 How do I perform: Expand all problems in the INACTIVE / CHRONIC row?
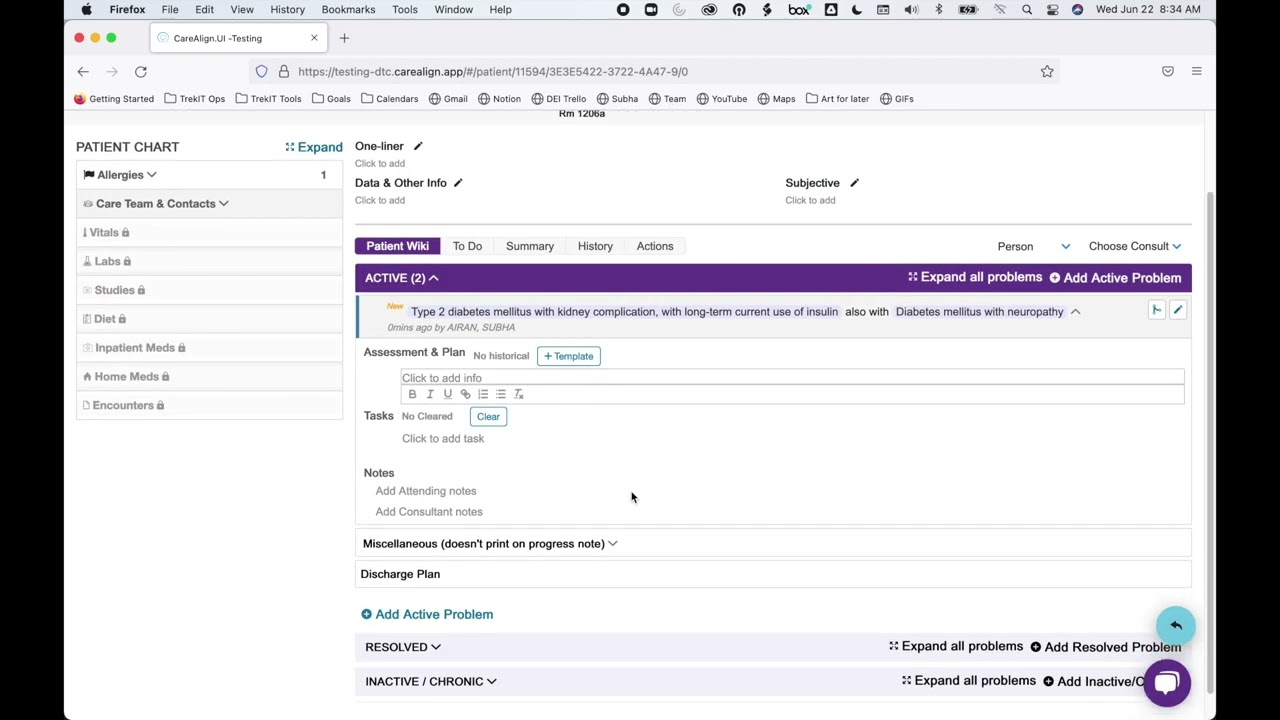pos(969,680)
